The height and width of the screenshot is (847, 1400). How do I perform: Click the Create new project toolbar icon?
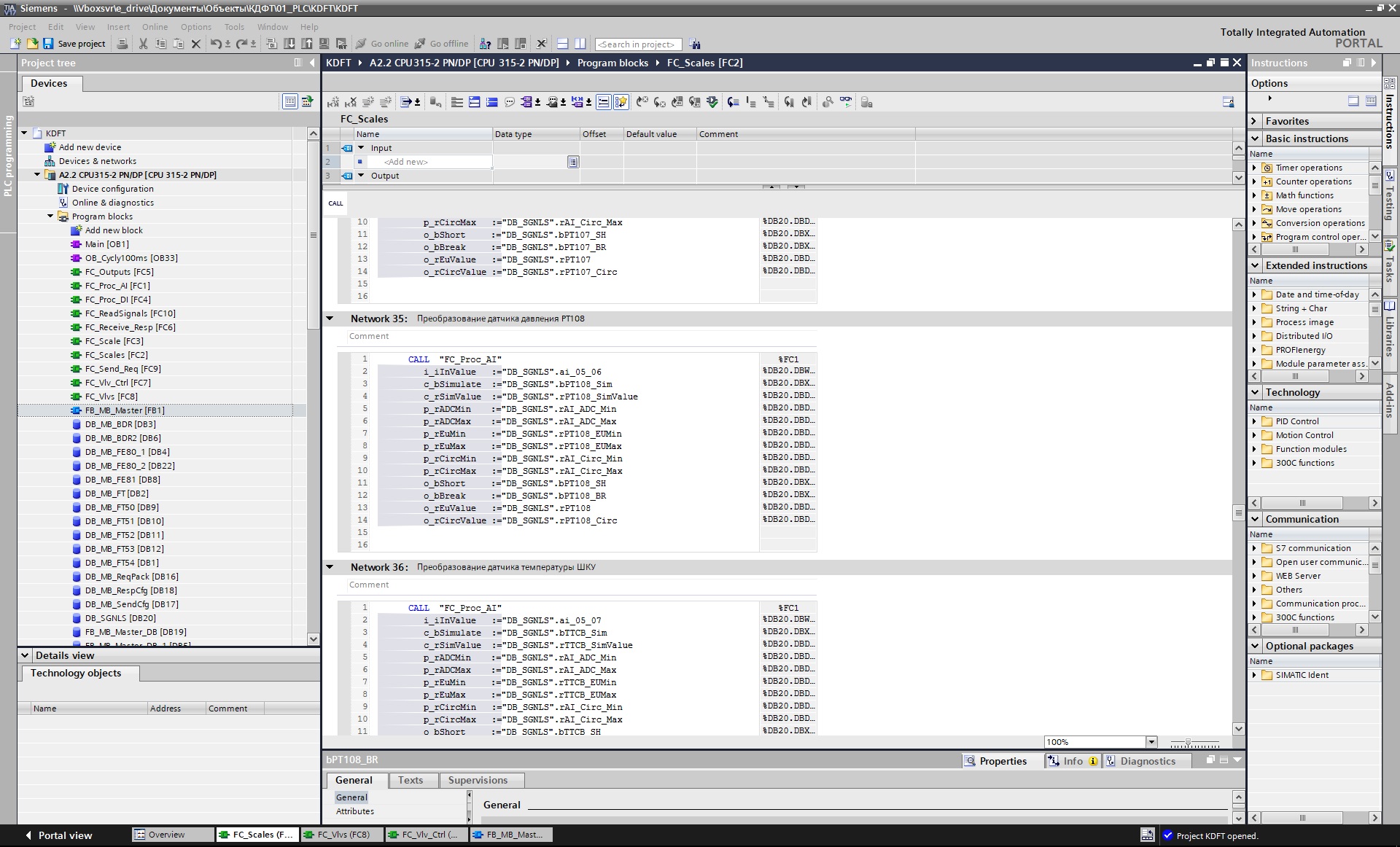point(15,44)
